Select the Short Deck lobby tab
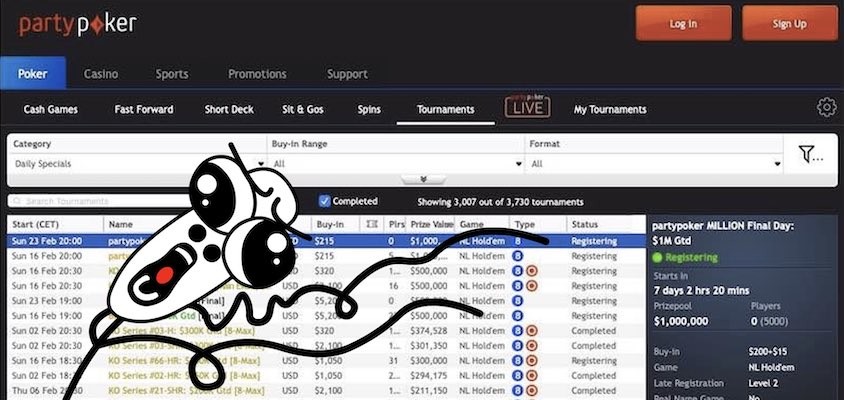This screenshot has width=844, height=400. click(x=229, y=109)
